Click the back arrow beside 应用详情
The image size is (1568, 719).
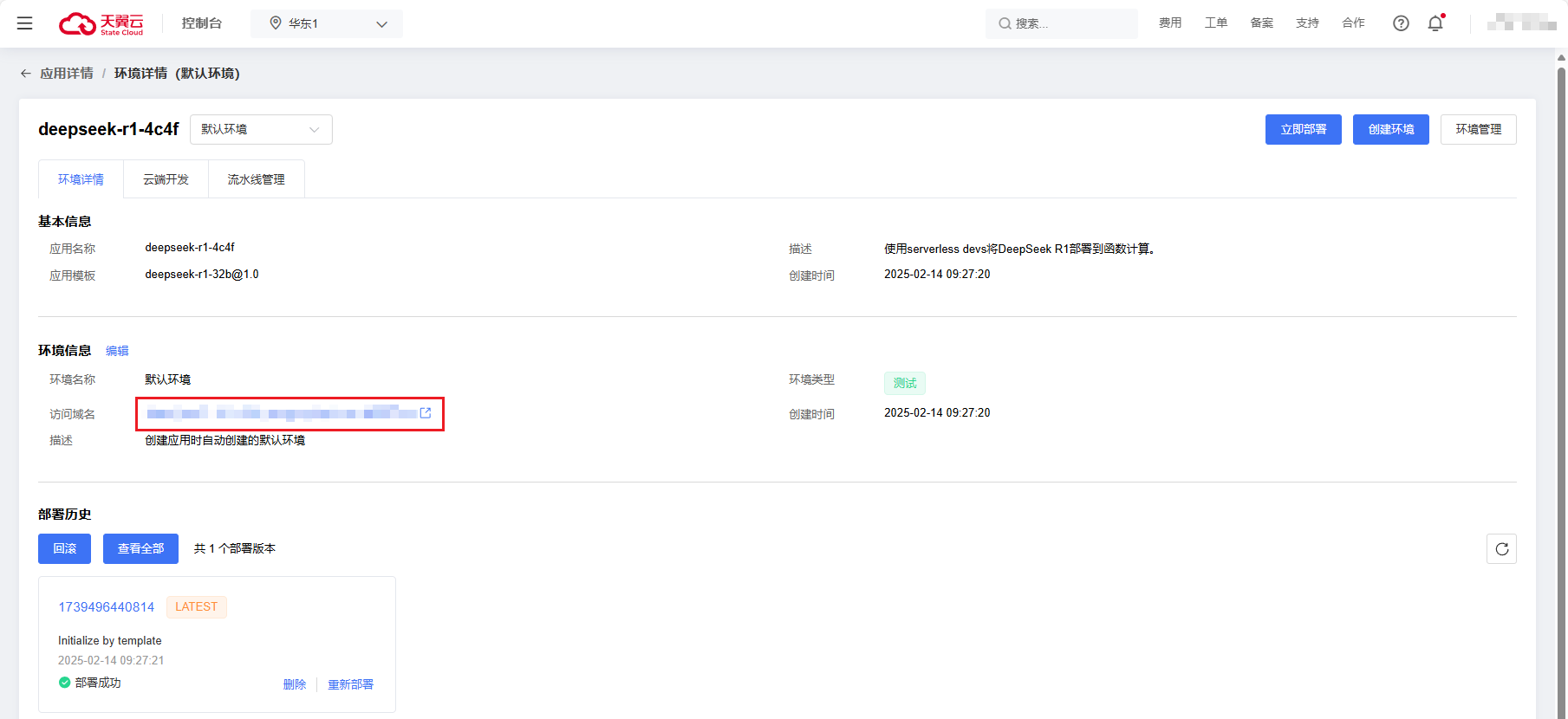pyautogui.click(x=26, y=74)
